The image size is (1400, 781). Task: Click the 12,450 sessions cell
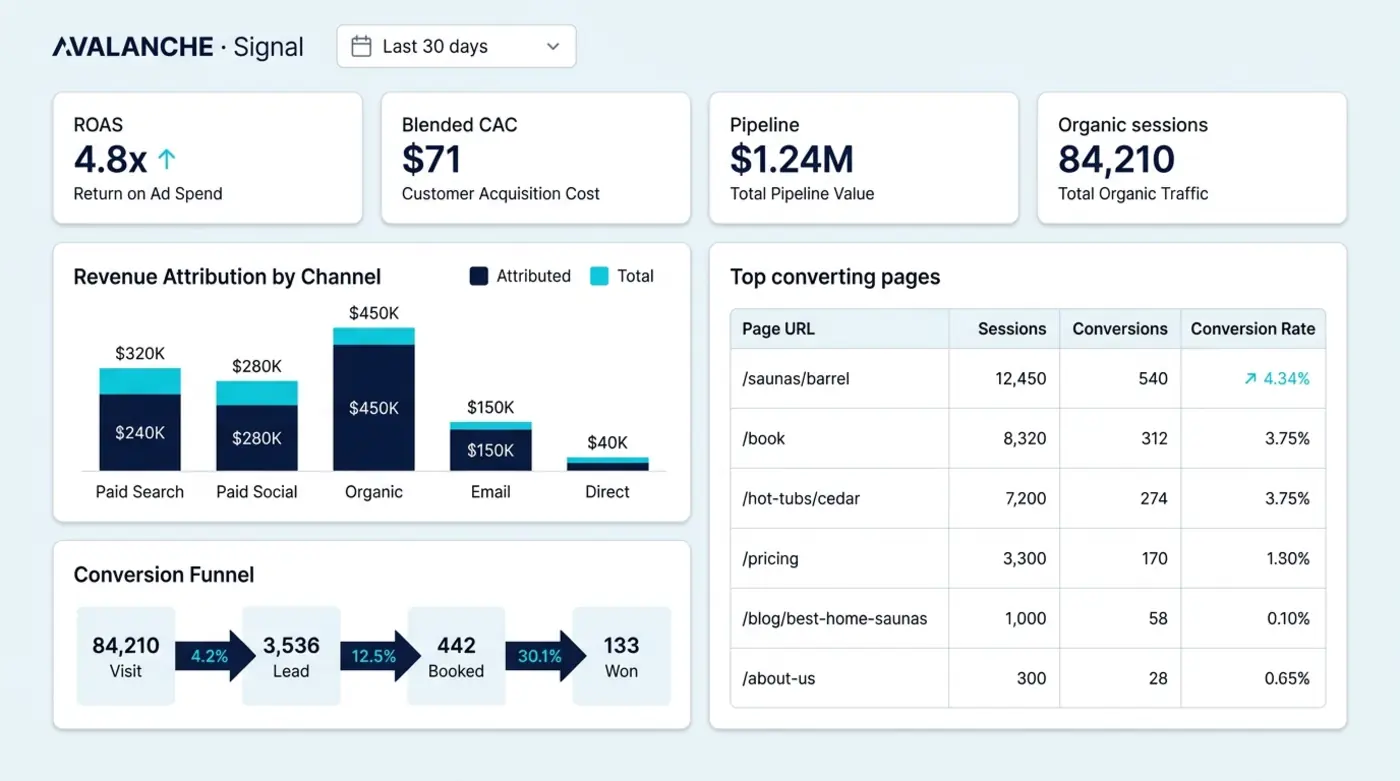coord(1004,379)
